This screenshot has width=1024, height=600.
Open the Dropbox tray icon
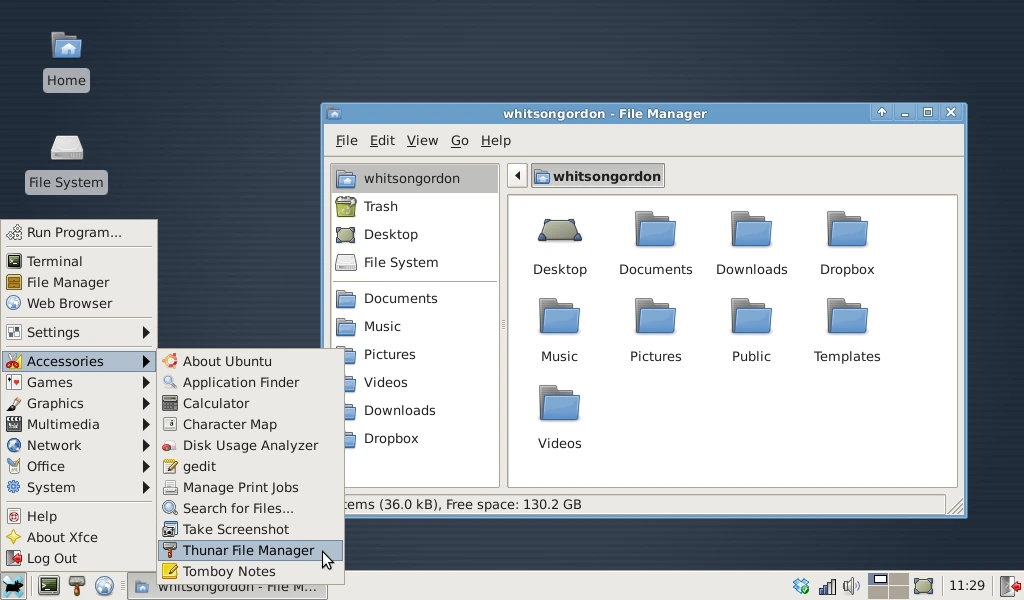point(801,586)
